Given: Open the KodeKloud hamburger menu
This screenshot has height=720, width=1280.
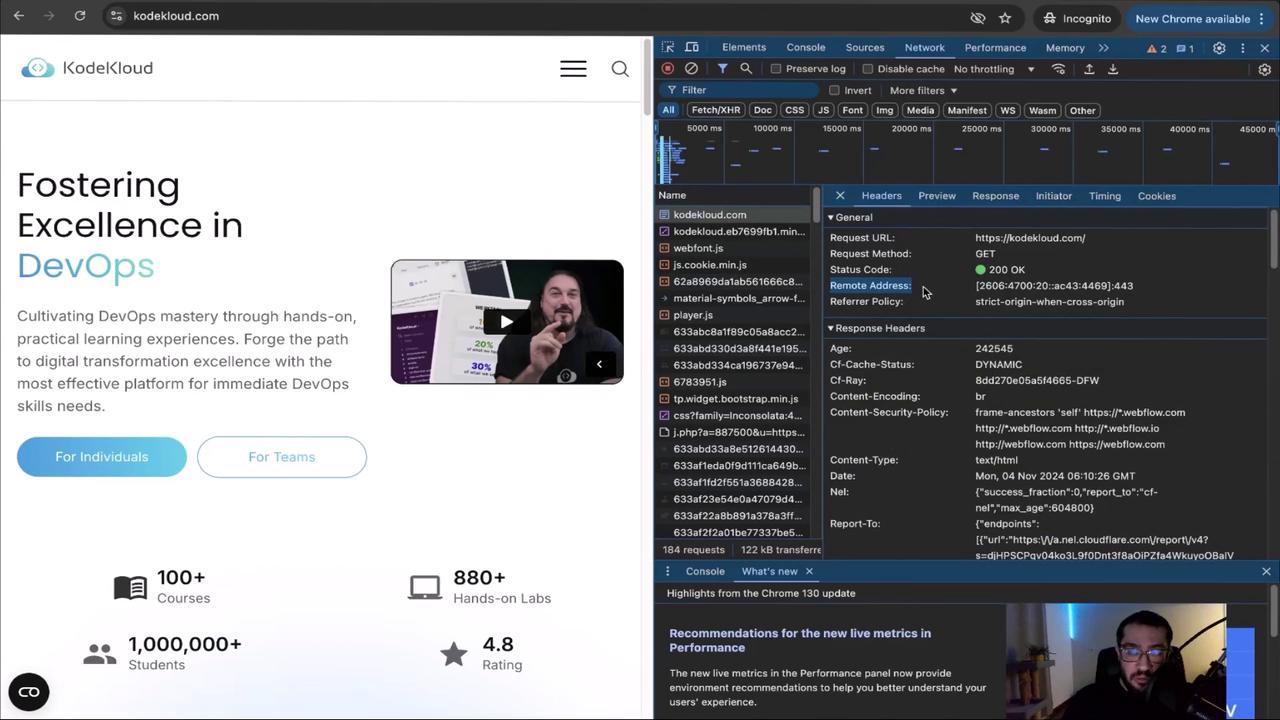Looking at the screenshot, I should pos(573,68).
